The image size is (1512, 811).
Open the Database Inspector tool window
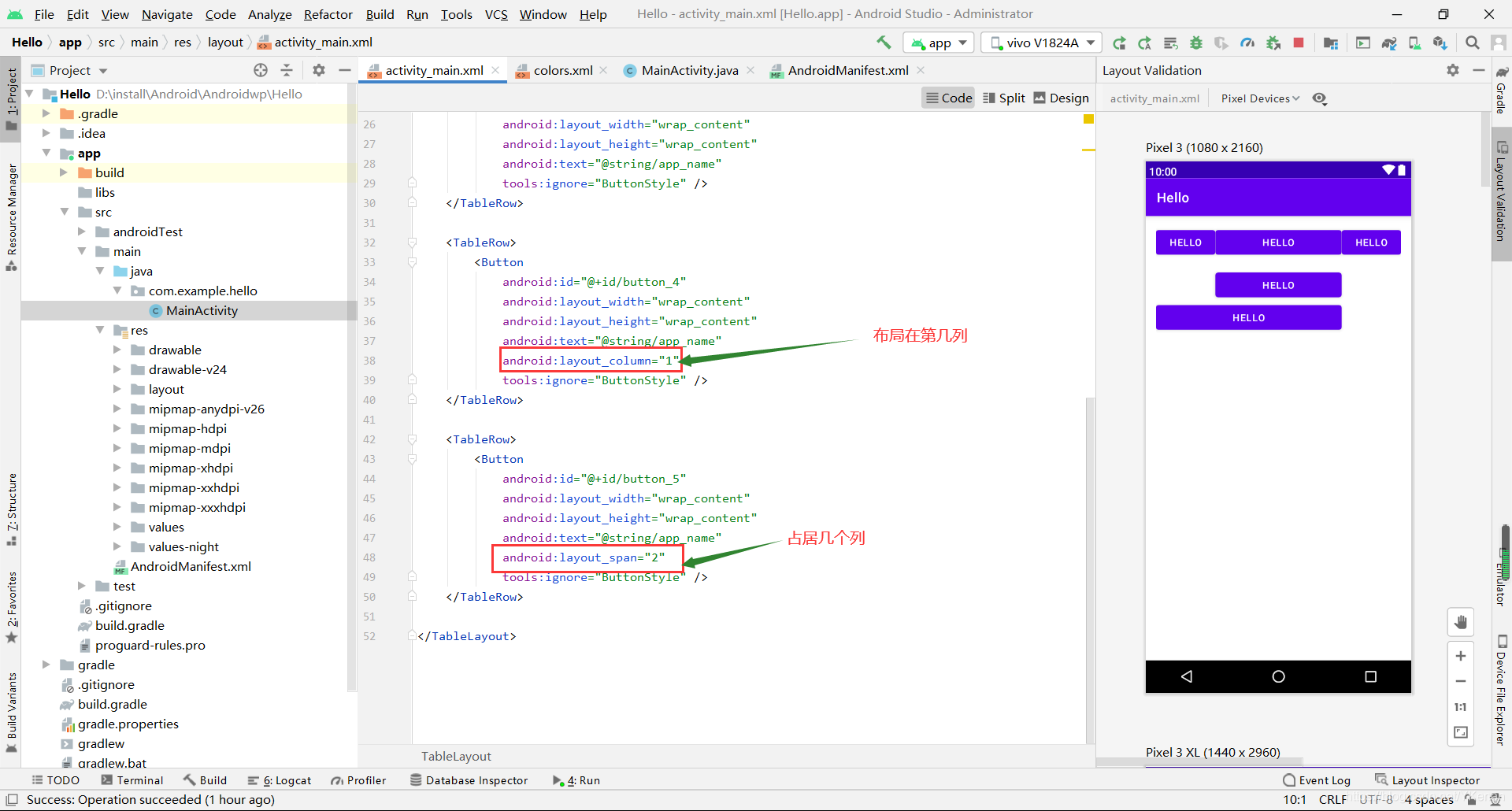[469, 780]
